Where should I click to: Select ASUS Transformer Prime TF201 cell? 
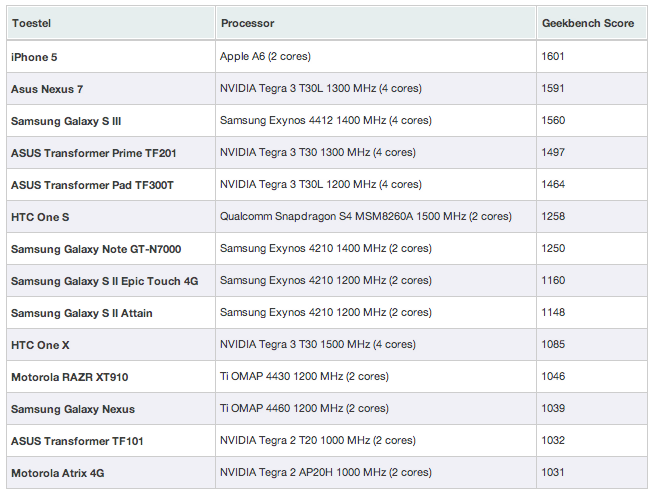click(x=111, y=153)
